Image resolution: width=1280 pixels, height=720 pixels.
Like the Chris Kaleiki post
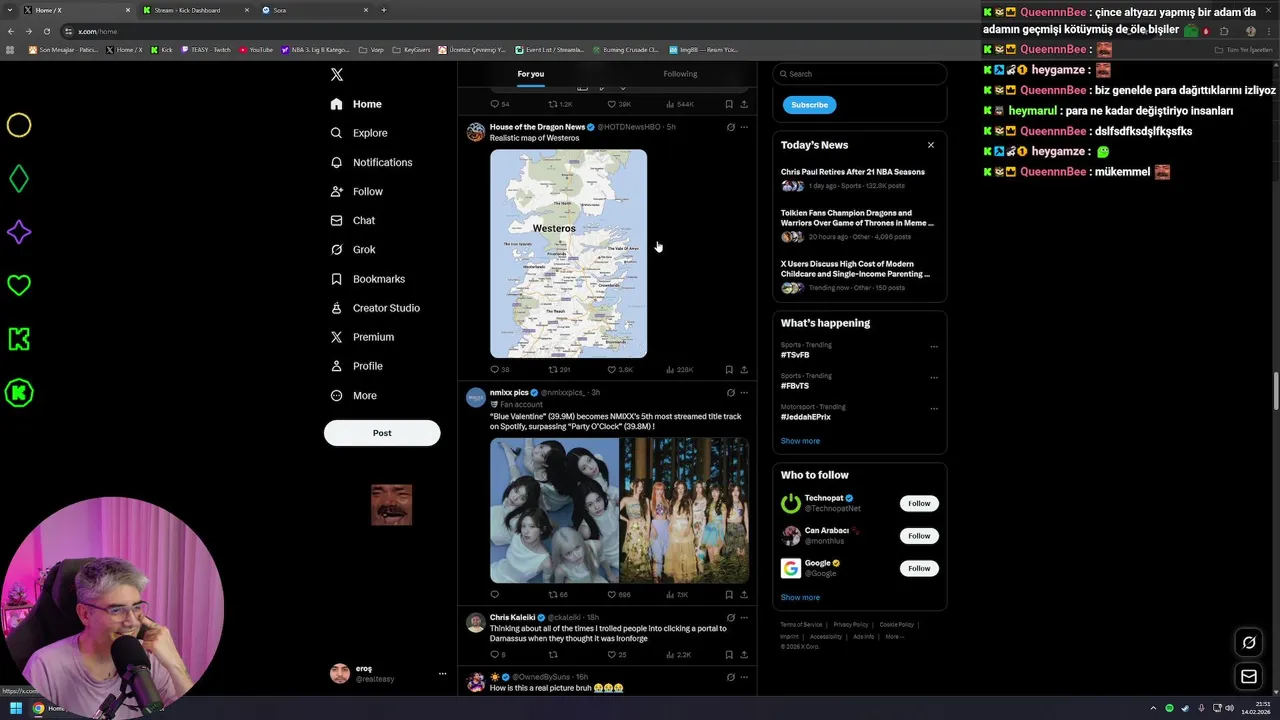(x=617, y=655)
